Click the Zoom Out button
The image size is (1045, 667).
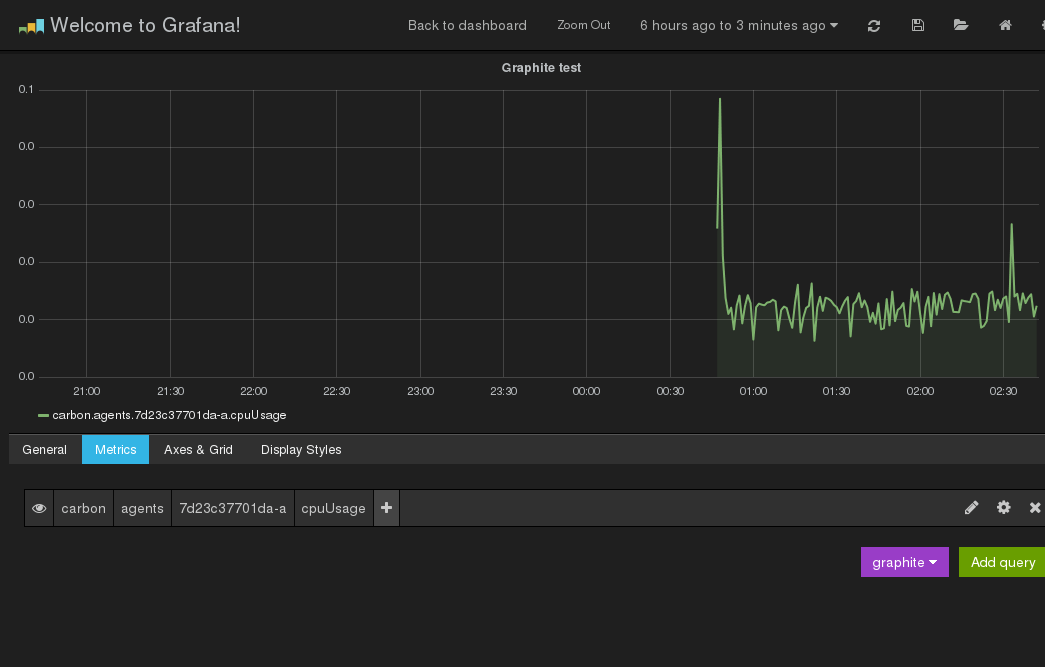pos(584,25)
